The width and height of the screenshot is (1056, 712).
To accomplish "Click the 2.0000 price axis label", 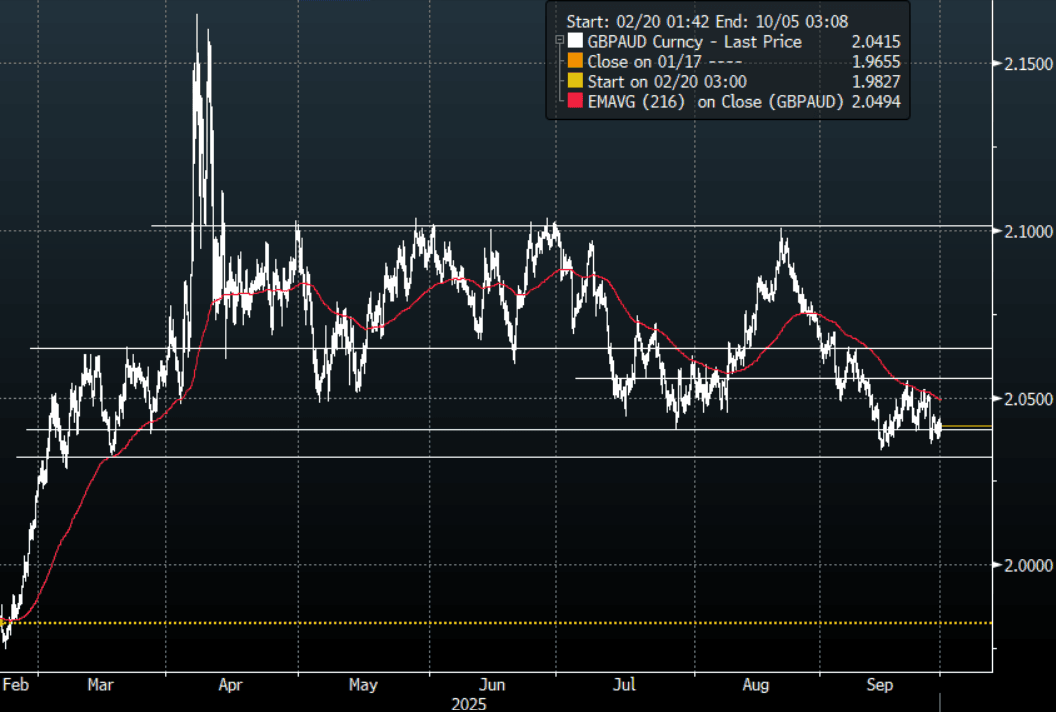I will click(x=1027, y=566).
